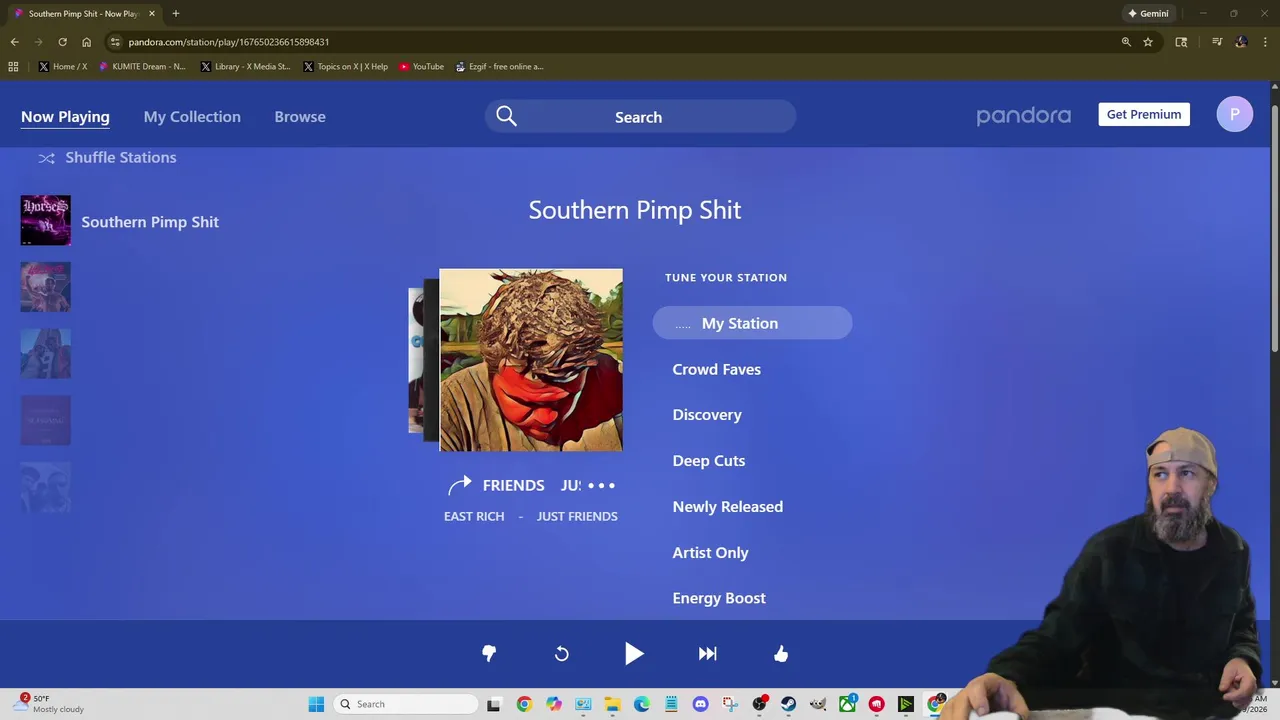This screenshot has width=1280, height=720.
Task: Click the browser back arrow
Action: pos(14,42)
